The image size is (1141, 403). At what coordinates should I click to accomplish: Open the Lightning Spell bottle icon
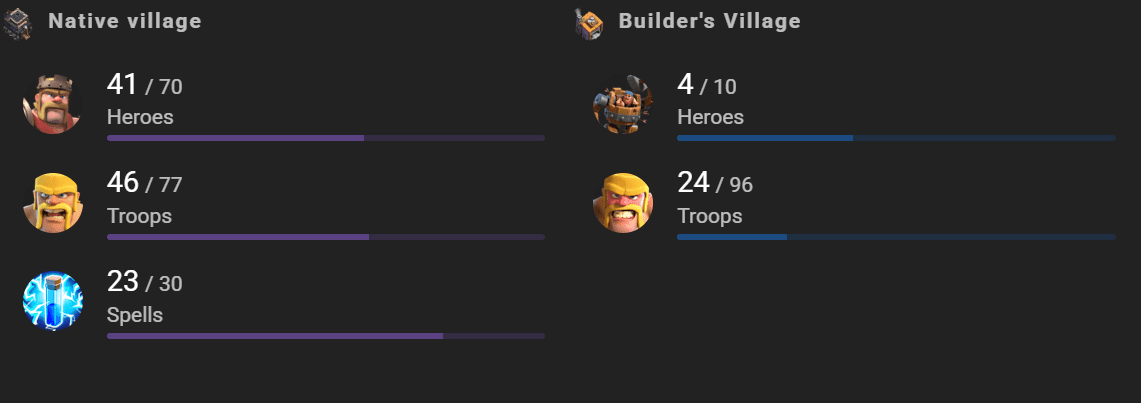point(52,301)
